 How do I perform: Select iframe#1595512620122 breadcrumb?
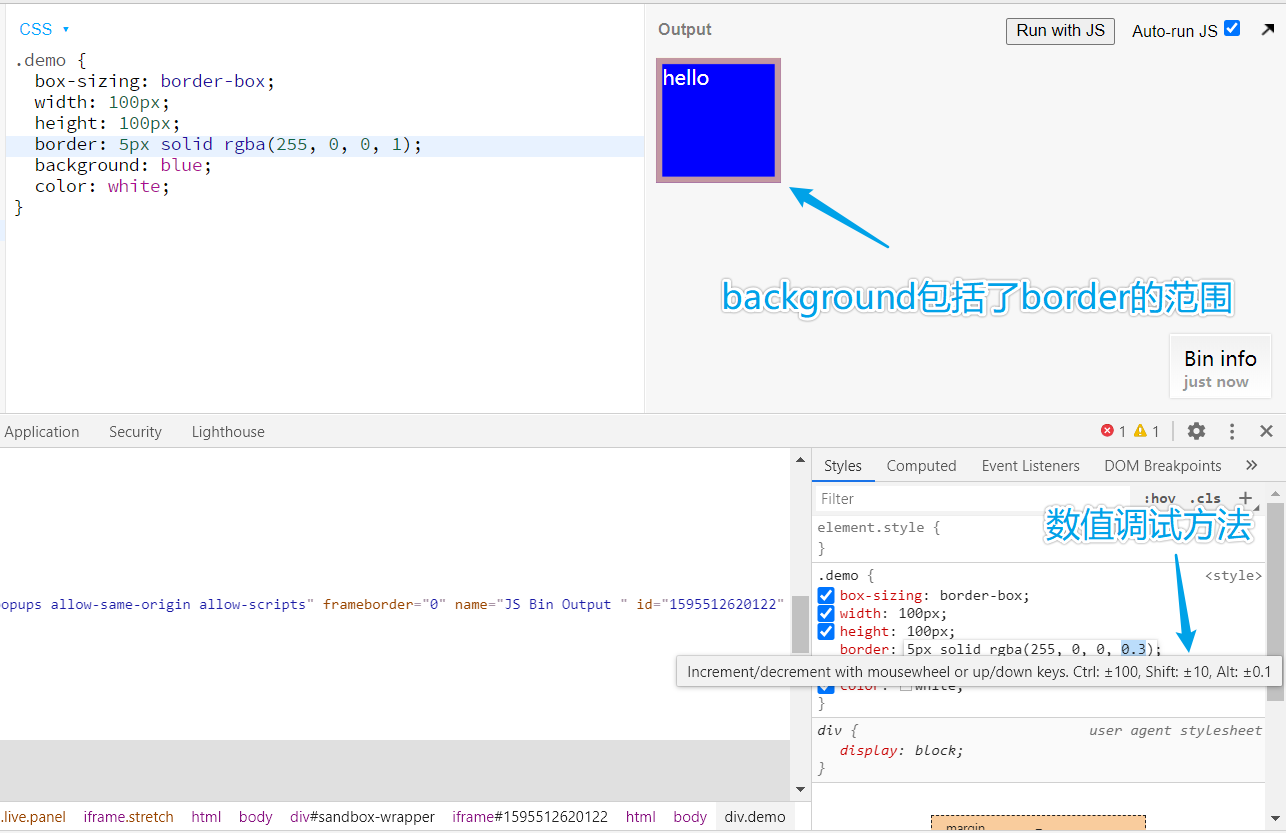[530, 817]
